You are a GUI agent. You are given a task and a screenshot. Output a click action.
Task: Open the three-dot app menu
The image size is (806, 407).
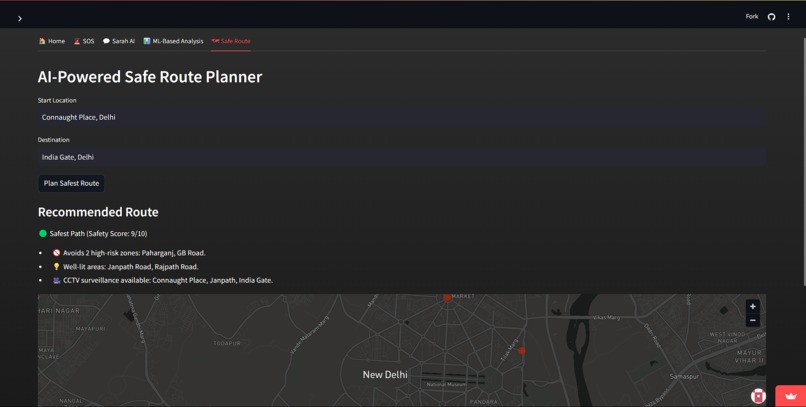click(788, 17)
